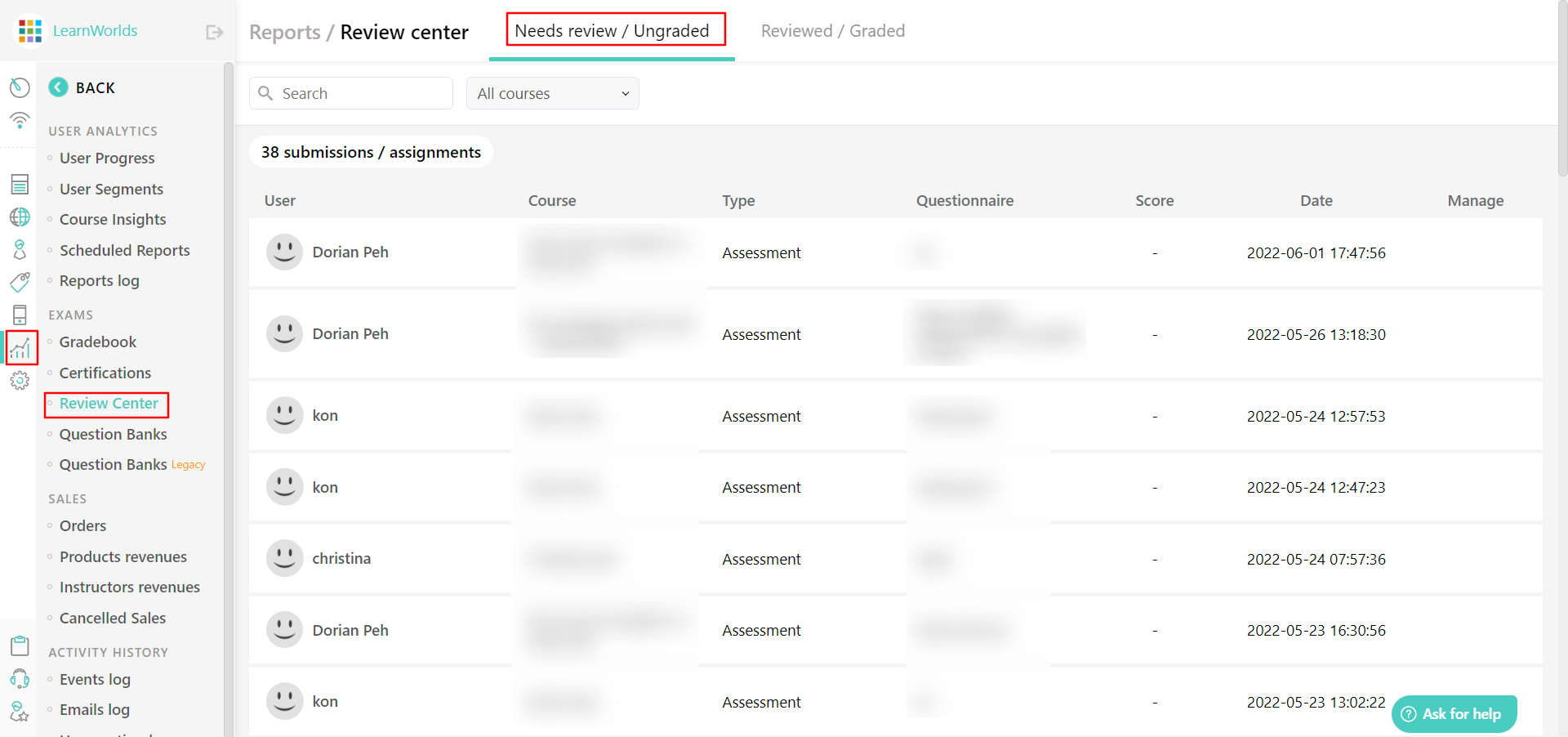Open the clipboard icon in left rail
Screen dimensions: 1568x737
[20, 645]
